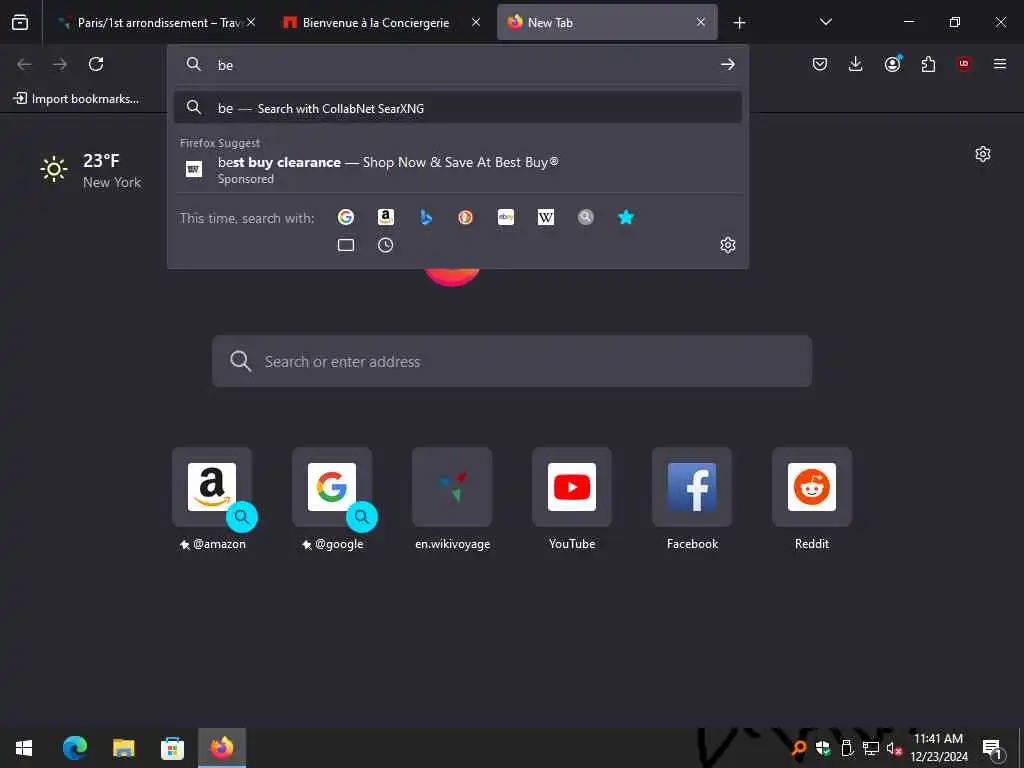Open the uBlock Origin extension icon

click(x=964, y=64)
